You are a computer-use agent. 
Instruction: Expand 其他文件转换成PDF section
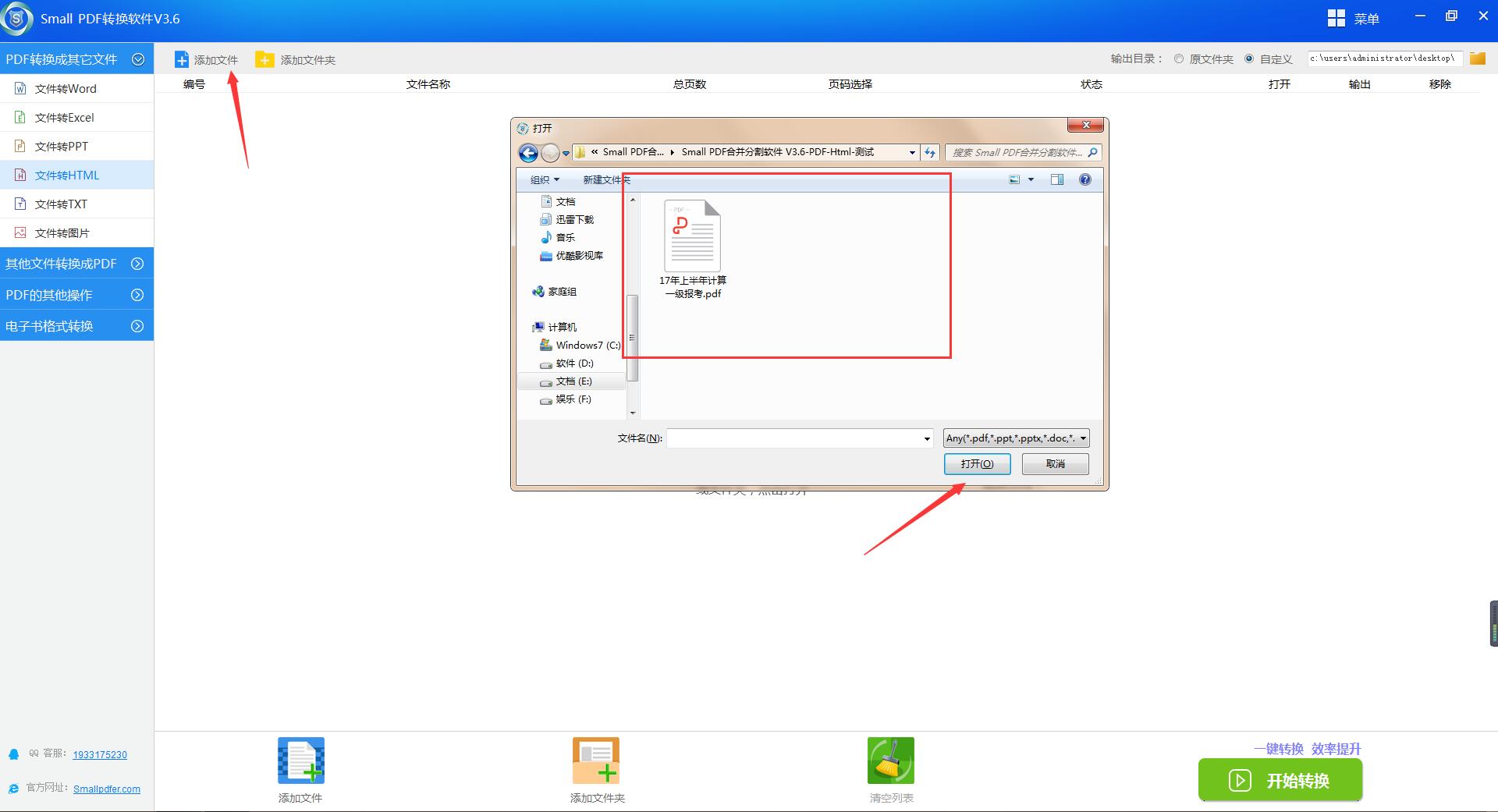point(137,264)
